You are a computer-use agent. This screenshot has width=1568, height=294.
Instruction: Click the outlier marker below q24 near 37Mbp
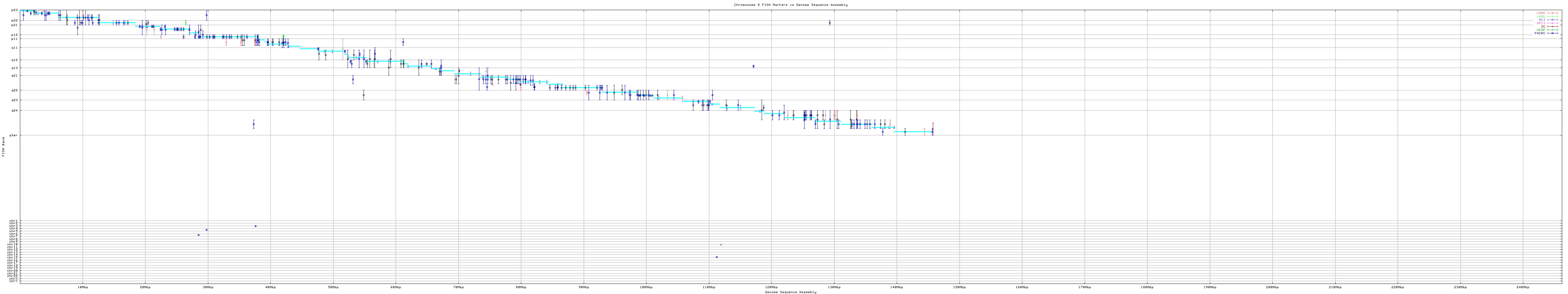click(x=253, y=124)
